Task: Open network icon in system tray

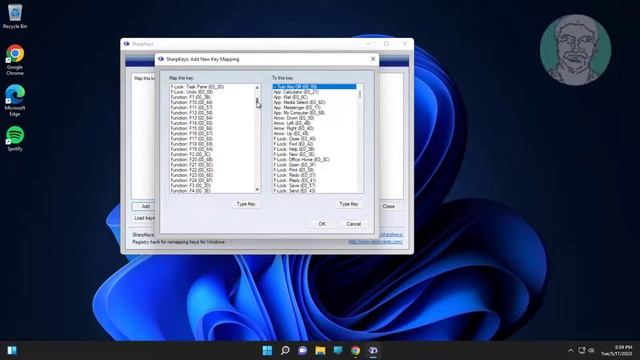Action: pos(582,350)
